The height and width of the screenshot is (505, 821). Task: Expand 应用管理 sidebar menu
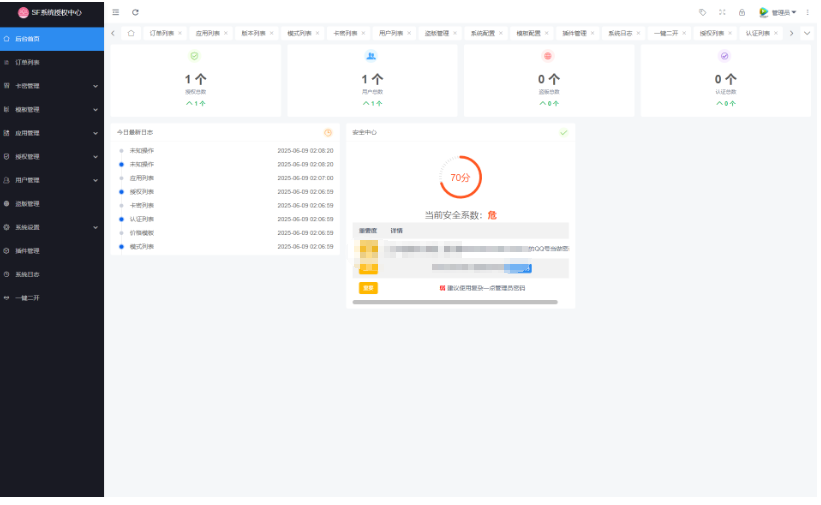52,133
